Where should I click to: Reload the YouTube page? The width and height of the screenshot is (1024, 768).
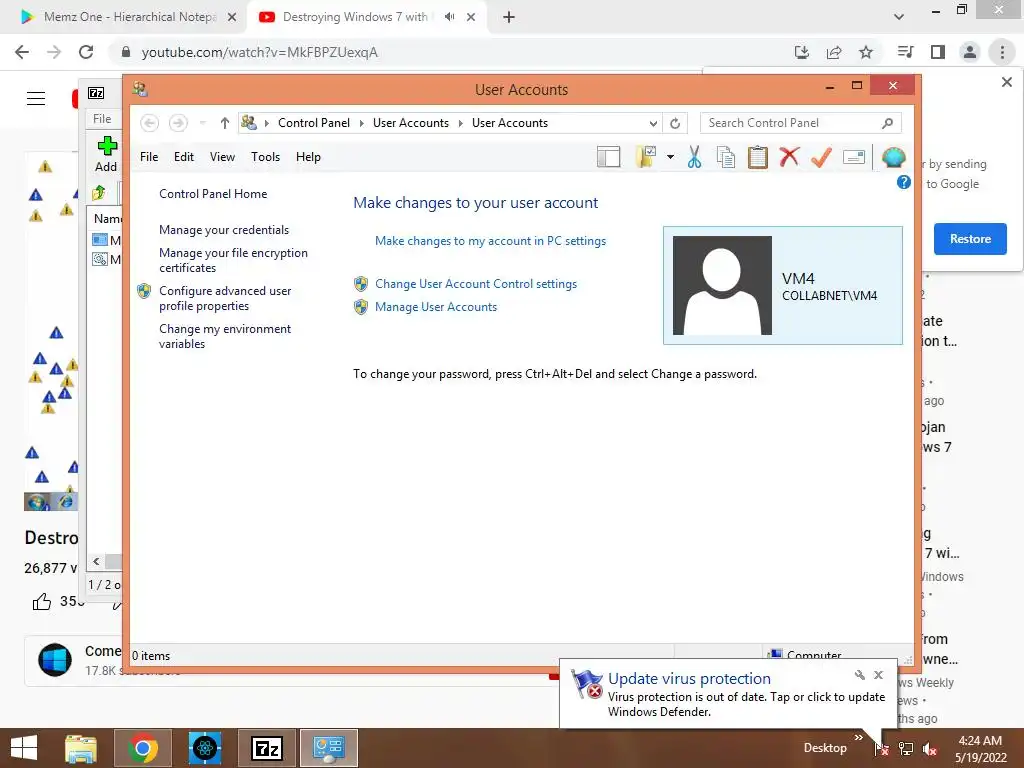coord(86,52)
